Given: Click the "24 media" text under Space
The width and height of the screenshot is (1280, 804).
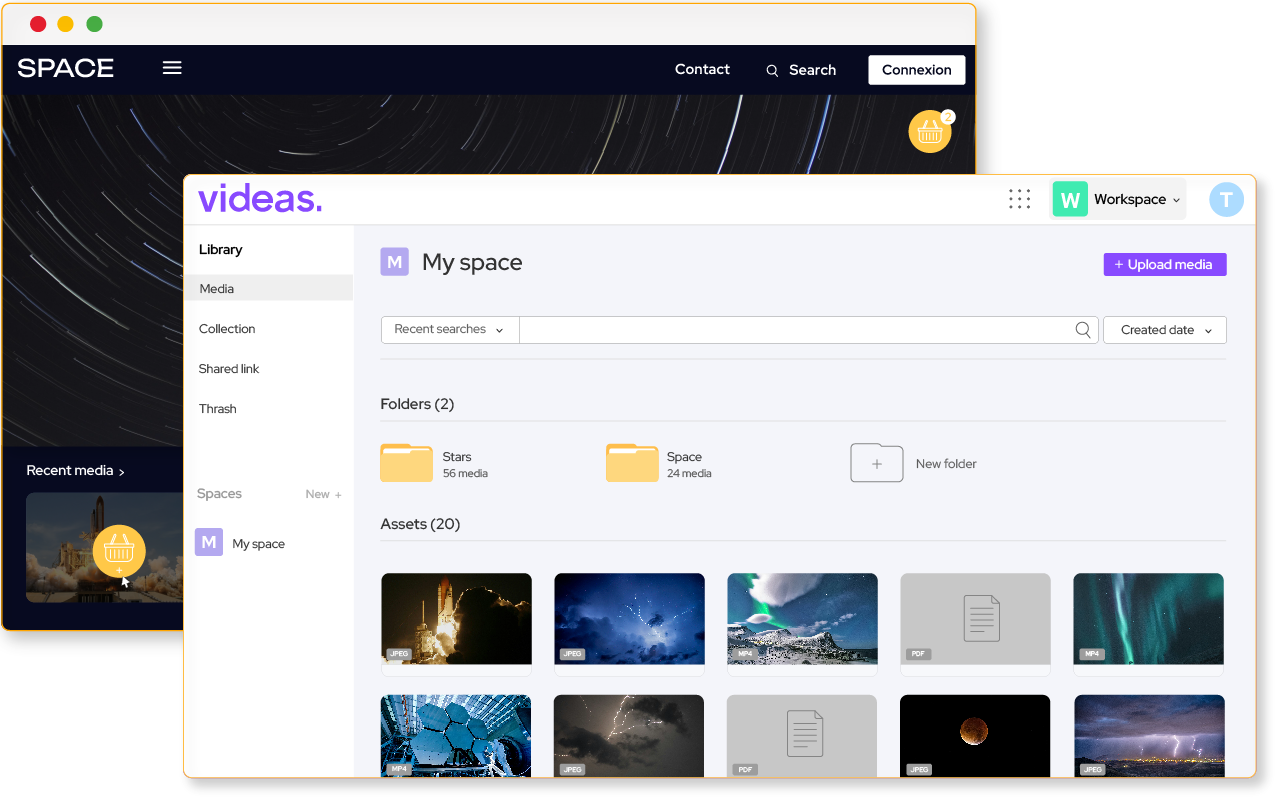Looking at the screenshot, I should [x=689, y=473].
